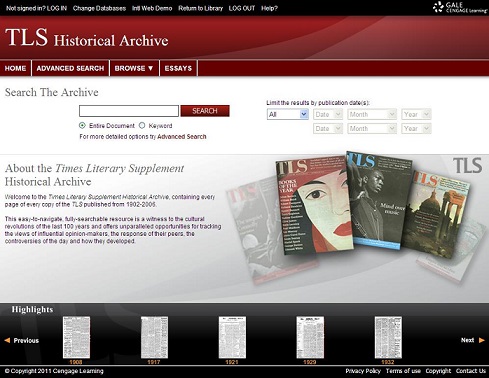Open the first row Date dropdown

tap(328, 114)
